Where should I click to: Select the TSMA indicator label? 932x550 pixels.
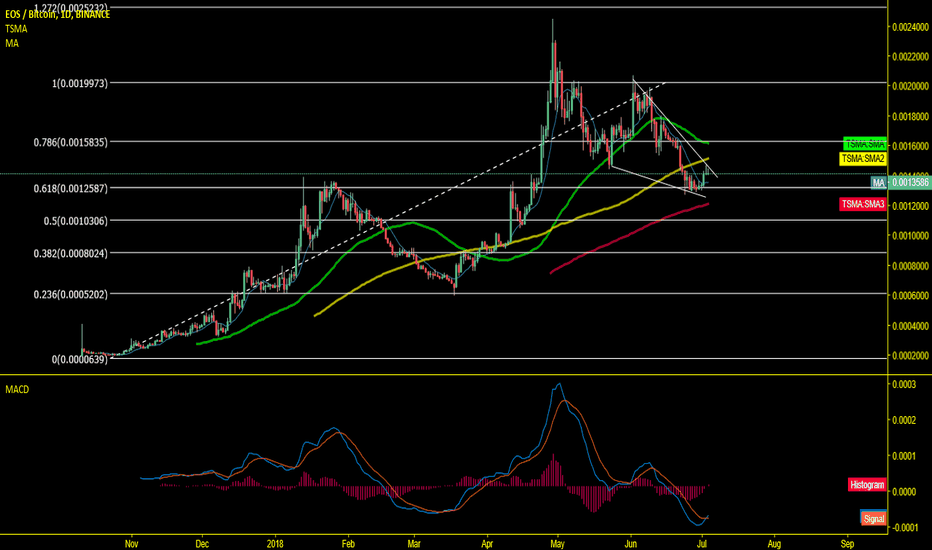click(16, 29)
